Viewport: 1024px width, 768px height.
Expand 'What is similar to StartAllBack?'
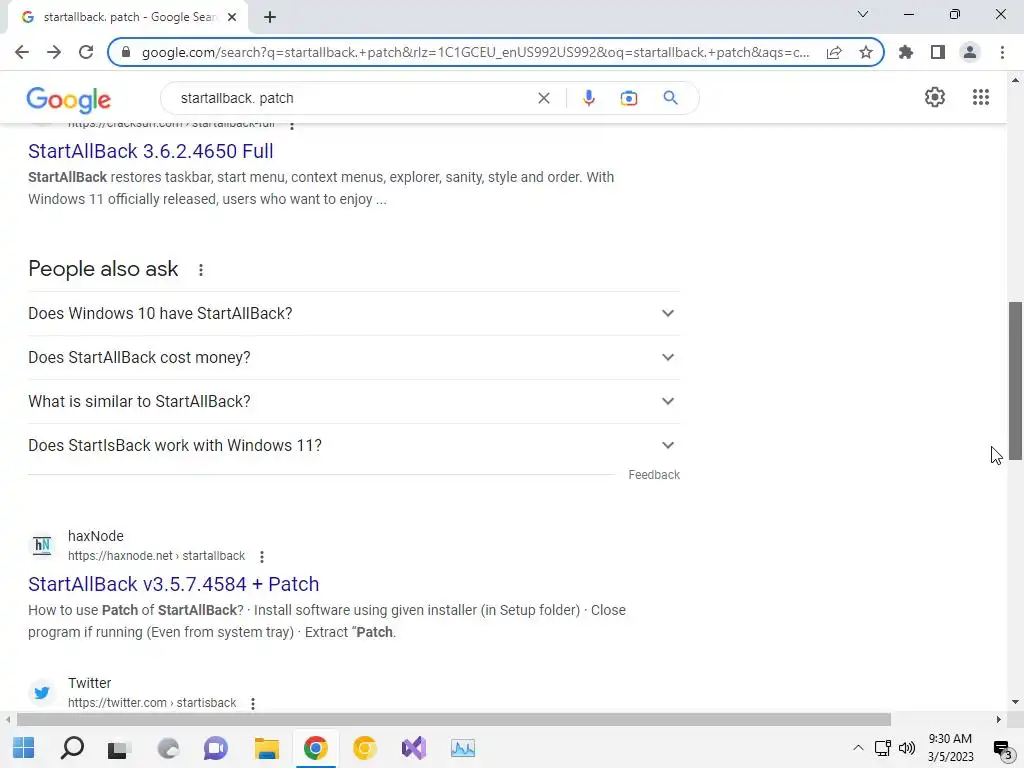353,401
